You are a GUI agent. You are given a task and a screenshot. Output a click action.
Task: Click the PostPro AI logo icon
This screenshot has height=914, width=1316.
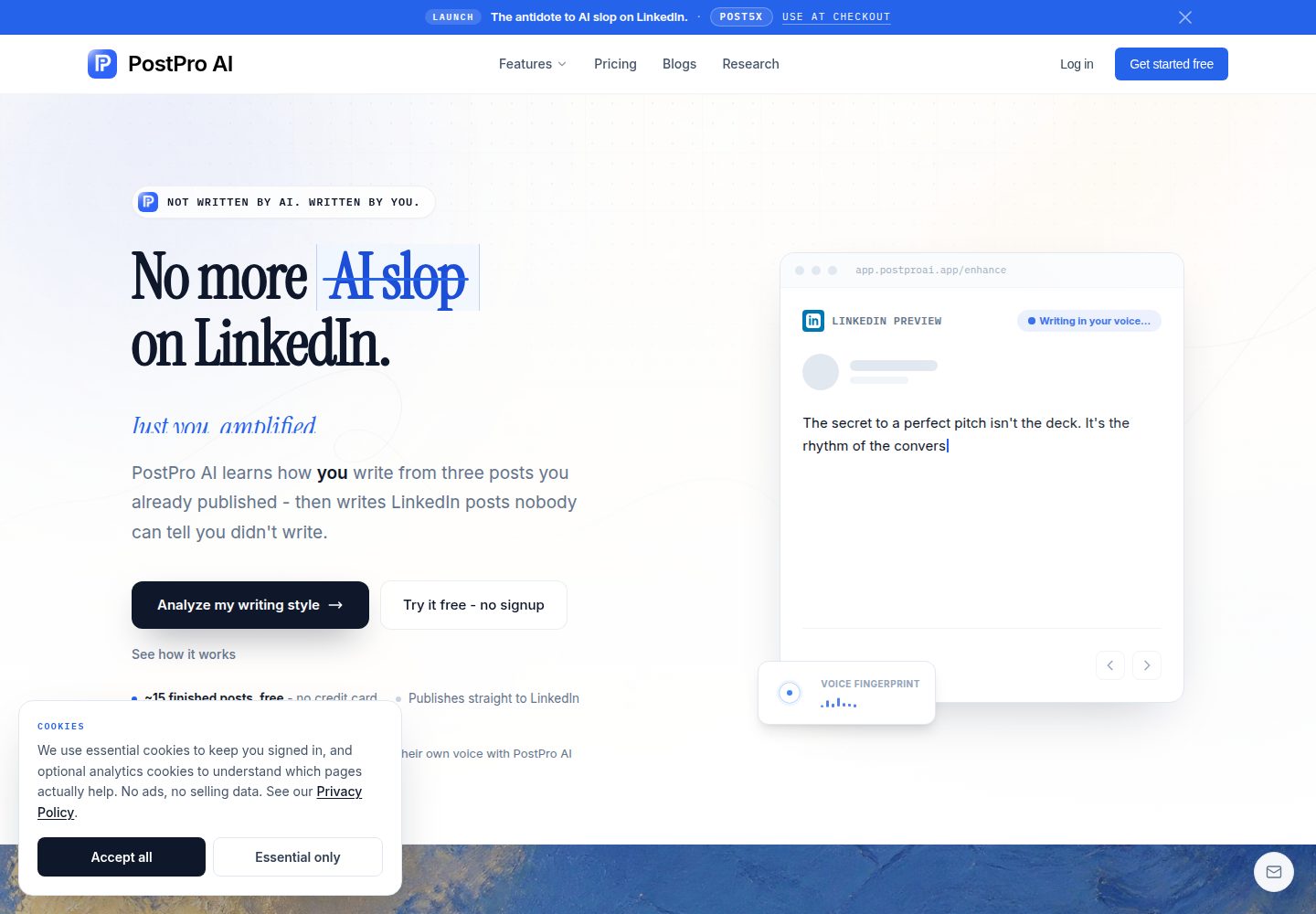click(x=102, y=64)
